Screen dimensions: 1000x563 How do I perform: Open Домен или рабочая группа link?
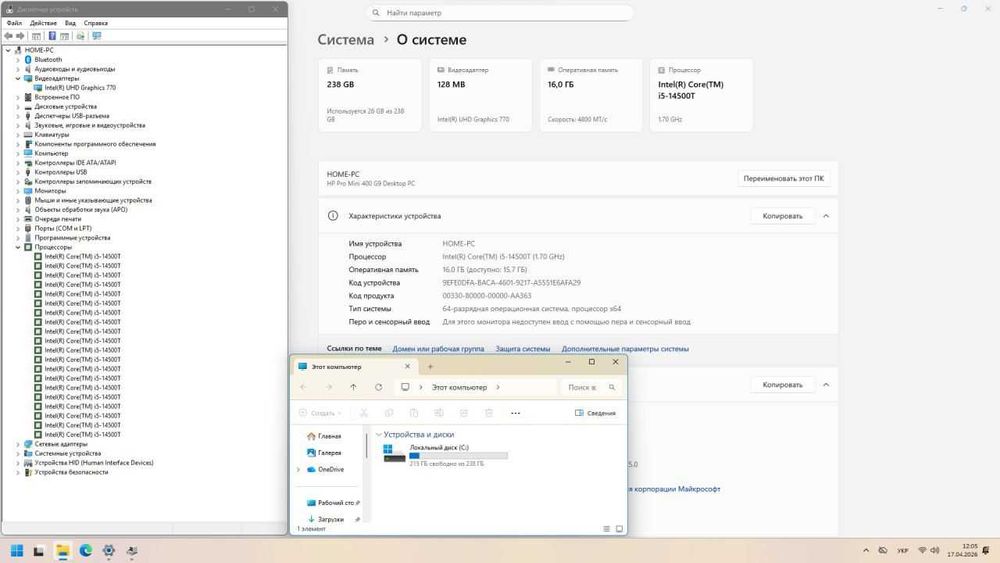click(x=438, y=349)
